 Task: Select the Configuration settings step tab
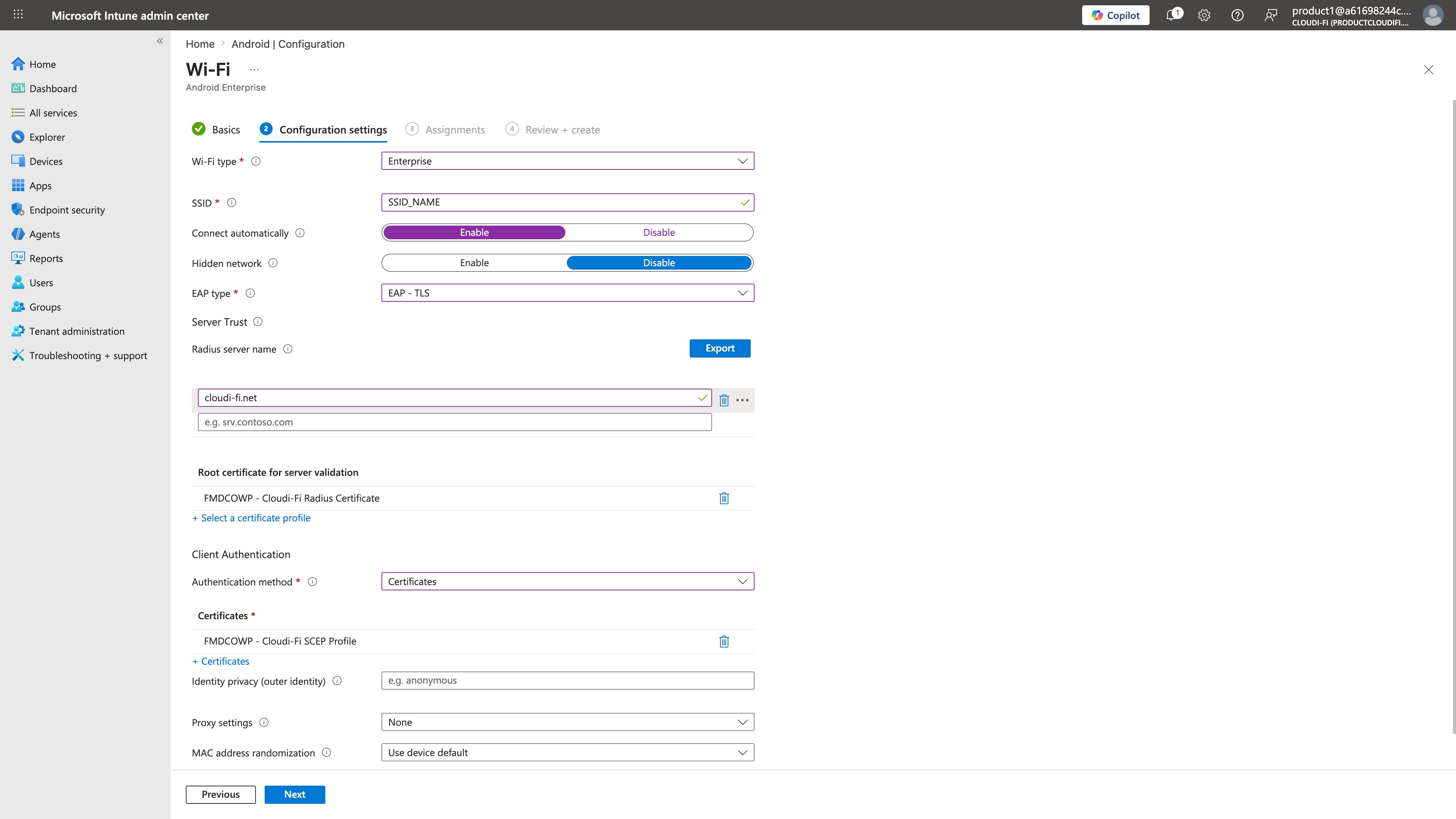[x=323, y=129]
